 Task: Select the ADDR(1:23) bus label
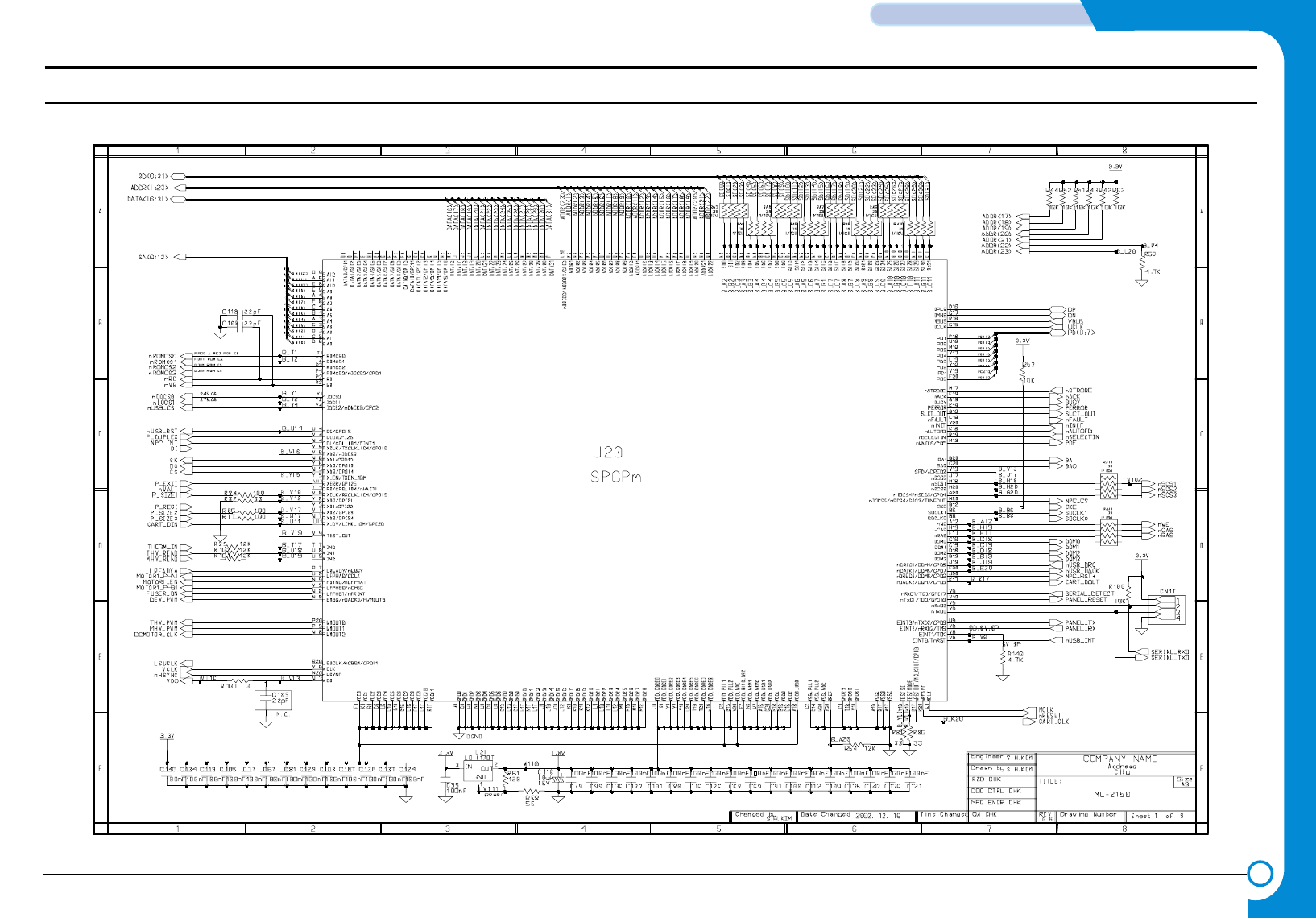150,188
